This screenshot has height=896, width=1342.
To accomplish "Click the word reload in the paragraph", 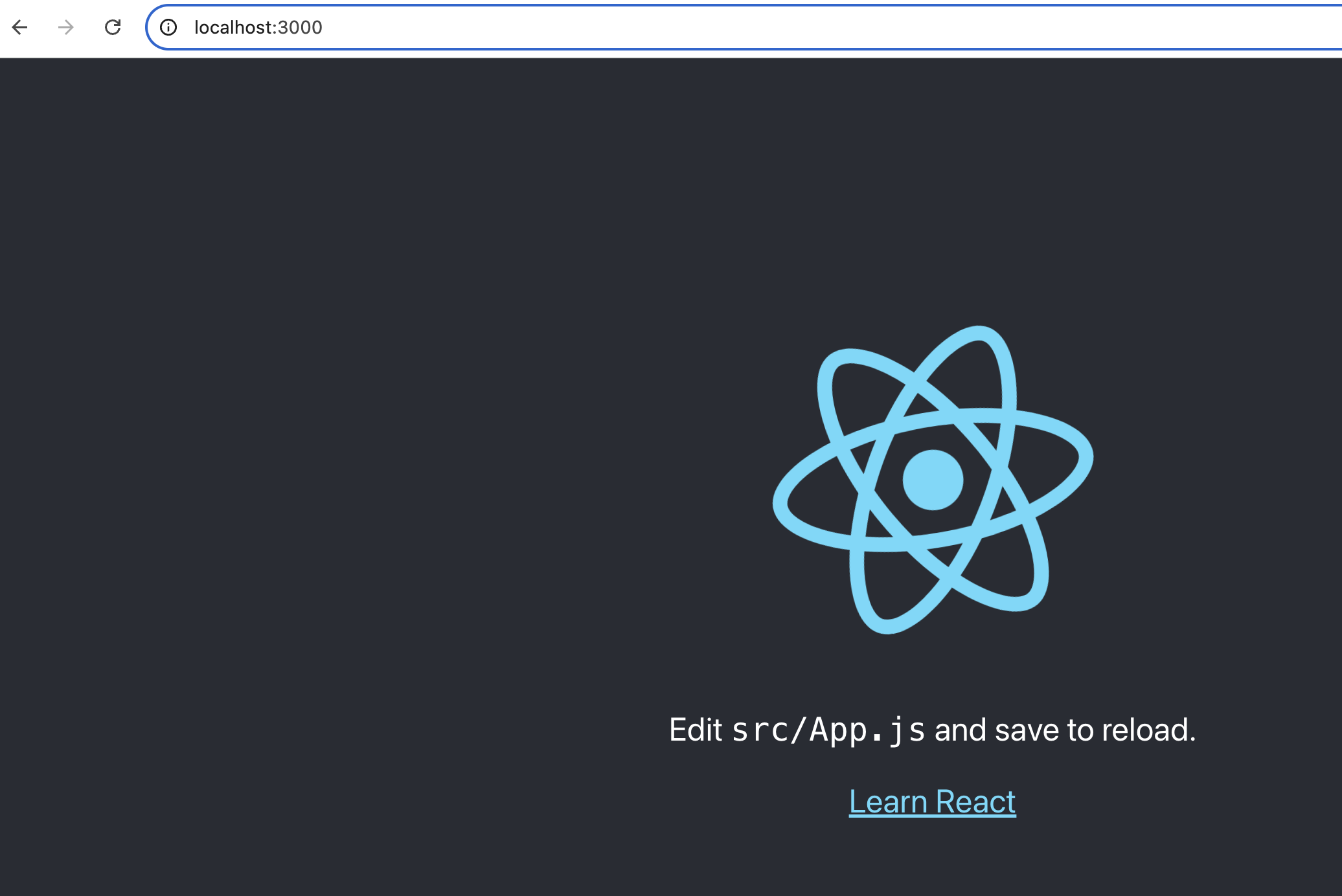I will coord(1145,730).
